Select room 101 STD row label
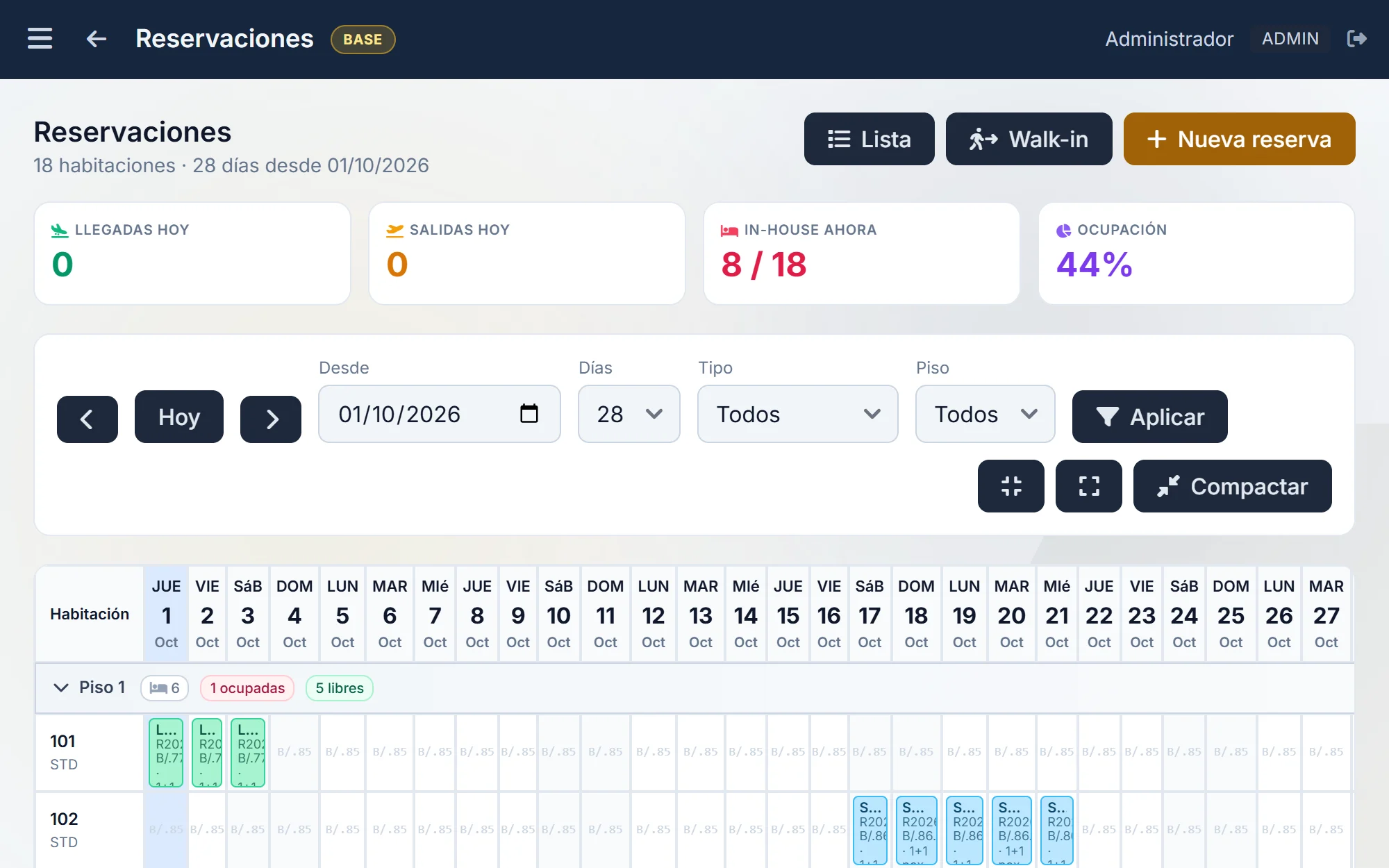 90,753
